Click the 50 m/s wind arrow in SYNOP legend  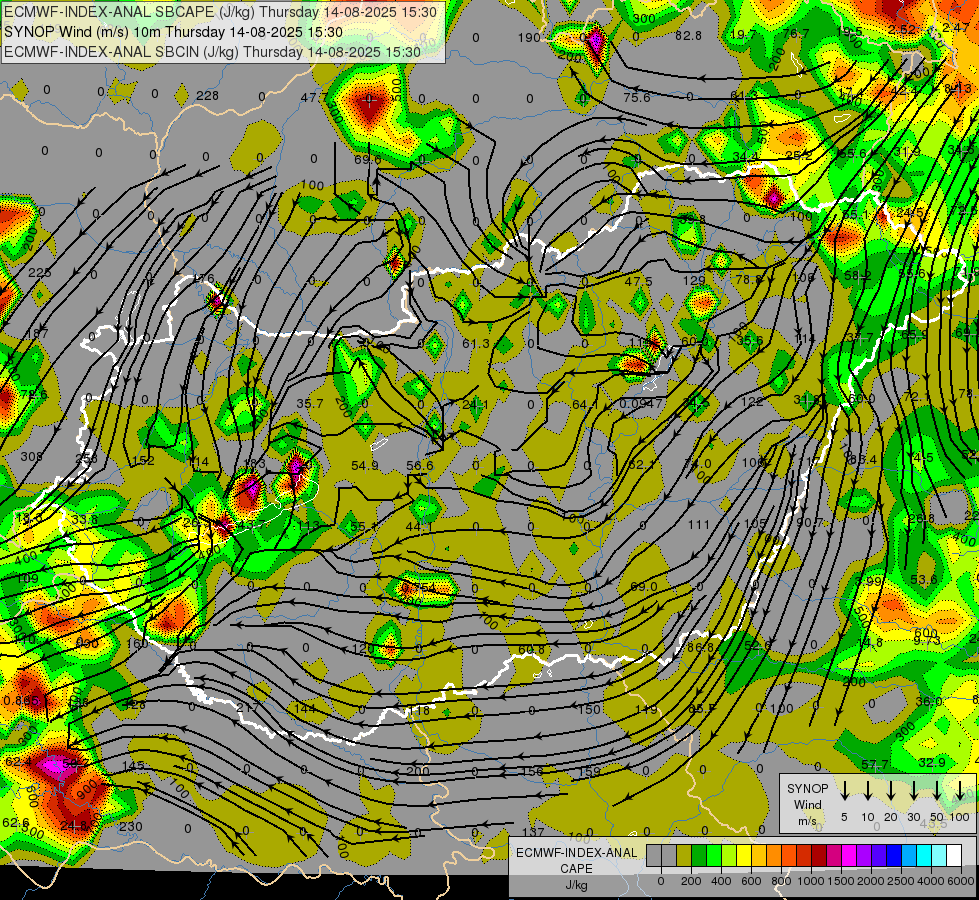tap(937, 790)
